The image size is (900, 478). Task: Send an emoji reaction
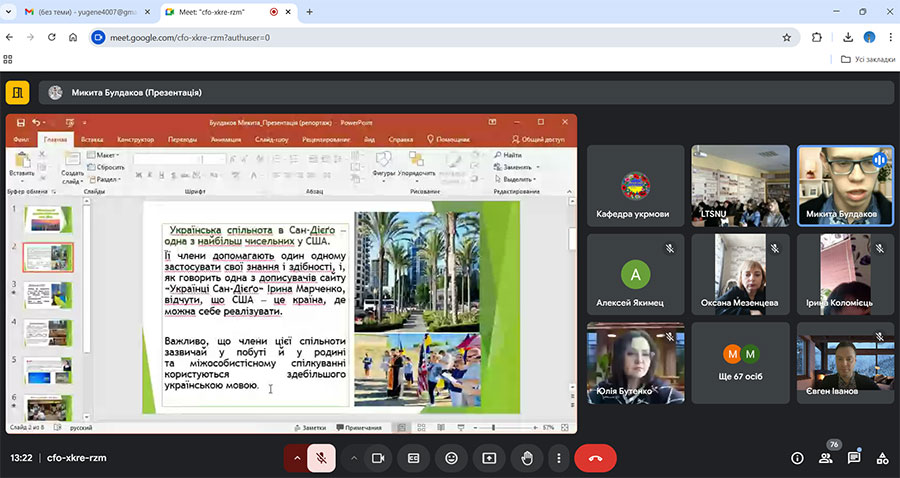coord(451,457)
